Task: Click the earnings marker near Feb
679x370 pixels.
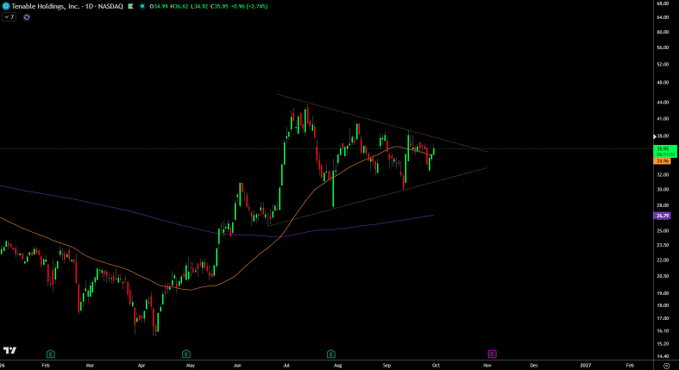Action: (51, 354)
